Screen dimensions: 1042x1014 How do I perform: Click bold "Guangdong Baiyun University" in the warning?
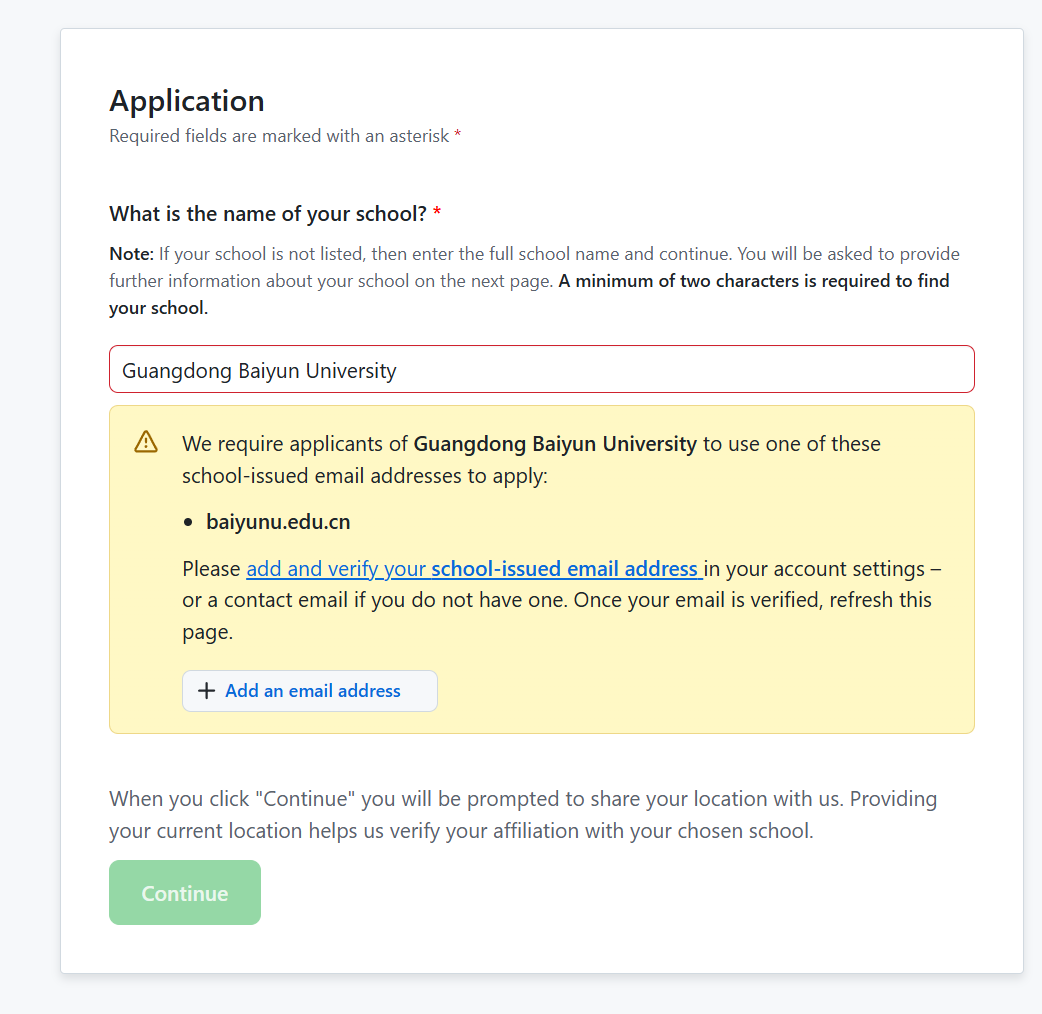click(555, 444)
